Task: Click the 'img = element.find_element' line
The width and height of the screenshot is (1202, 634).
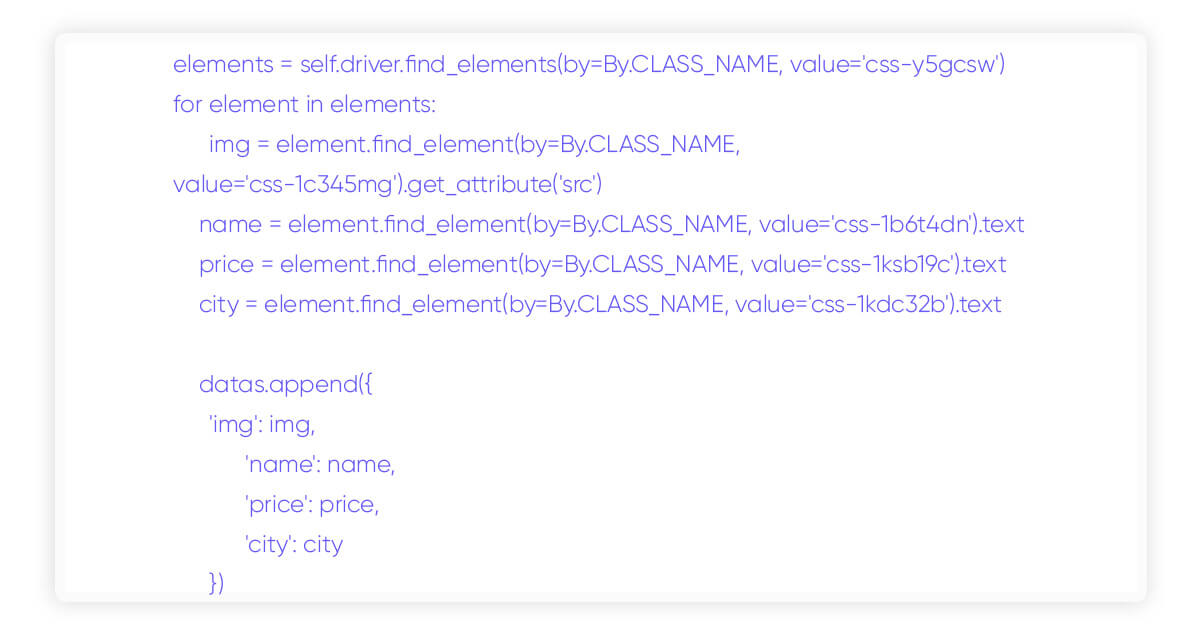Action: tap(474, 145)
